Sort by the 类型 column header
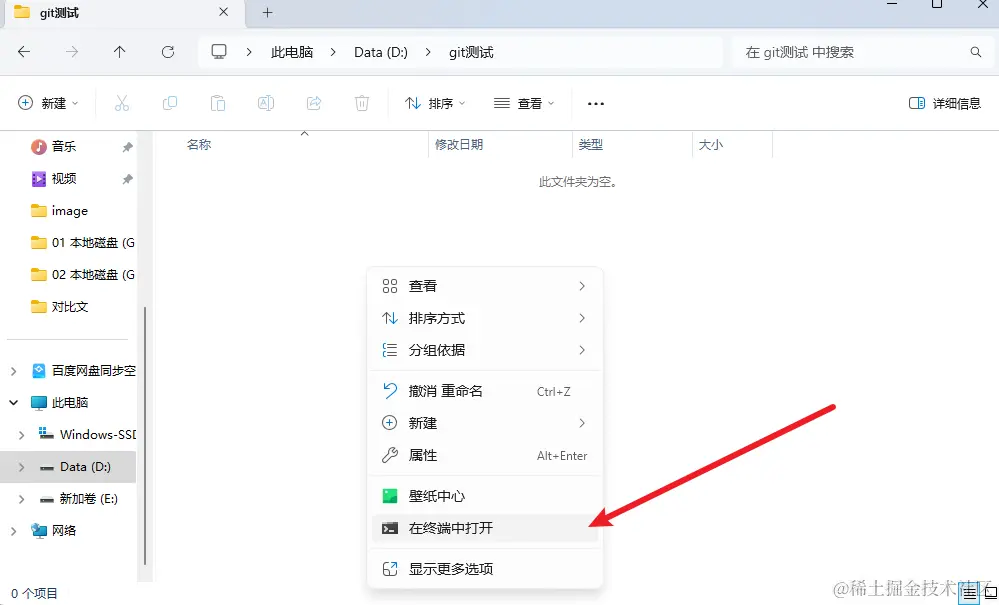999x605 pixels. 591,145
